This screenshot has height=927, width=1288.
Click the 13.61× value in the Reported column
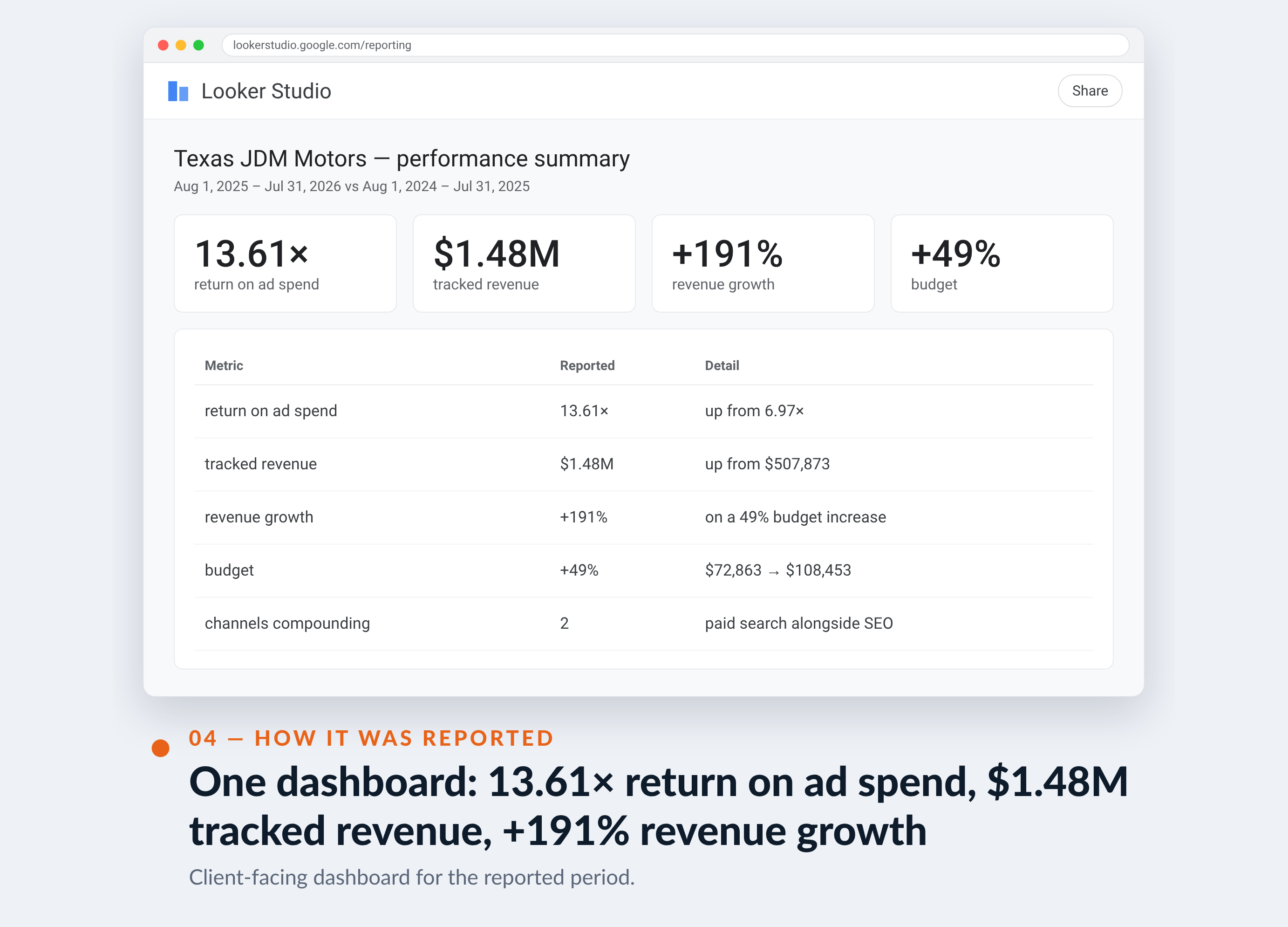[x=584, y=411]
